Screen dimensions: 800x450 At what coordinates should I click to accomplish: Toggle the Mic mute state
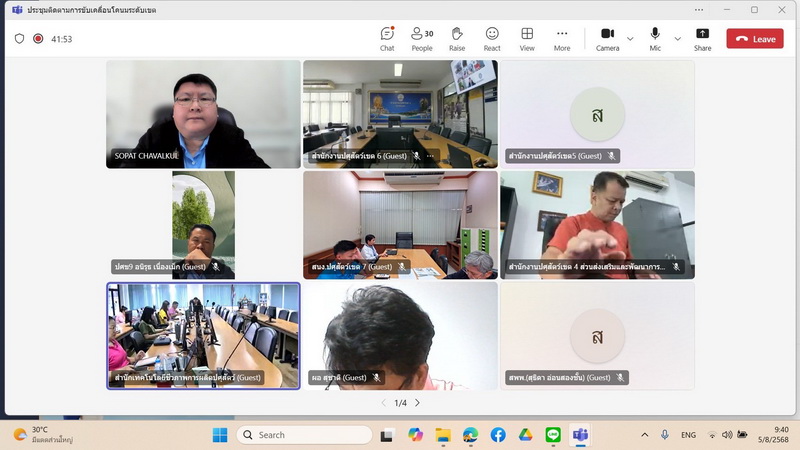click(655, 38)
